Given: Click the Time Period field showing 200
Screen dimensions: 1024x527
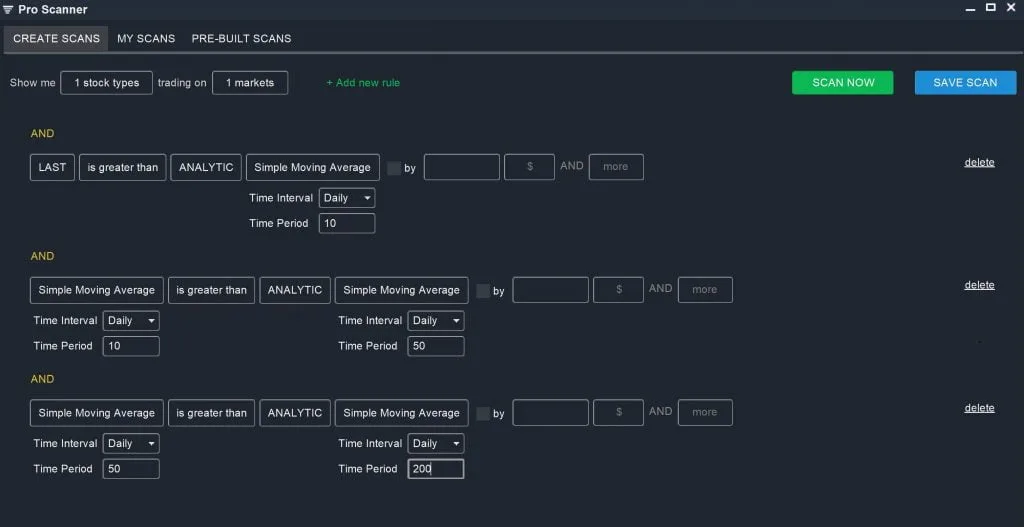Looking at the screenshot, I should pos(436,469).
